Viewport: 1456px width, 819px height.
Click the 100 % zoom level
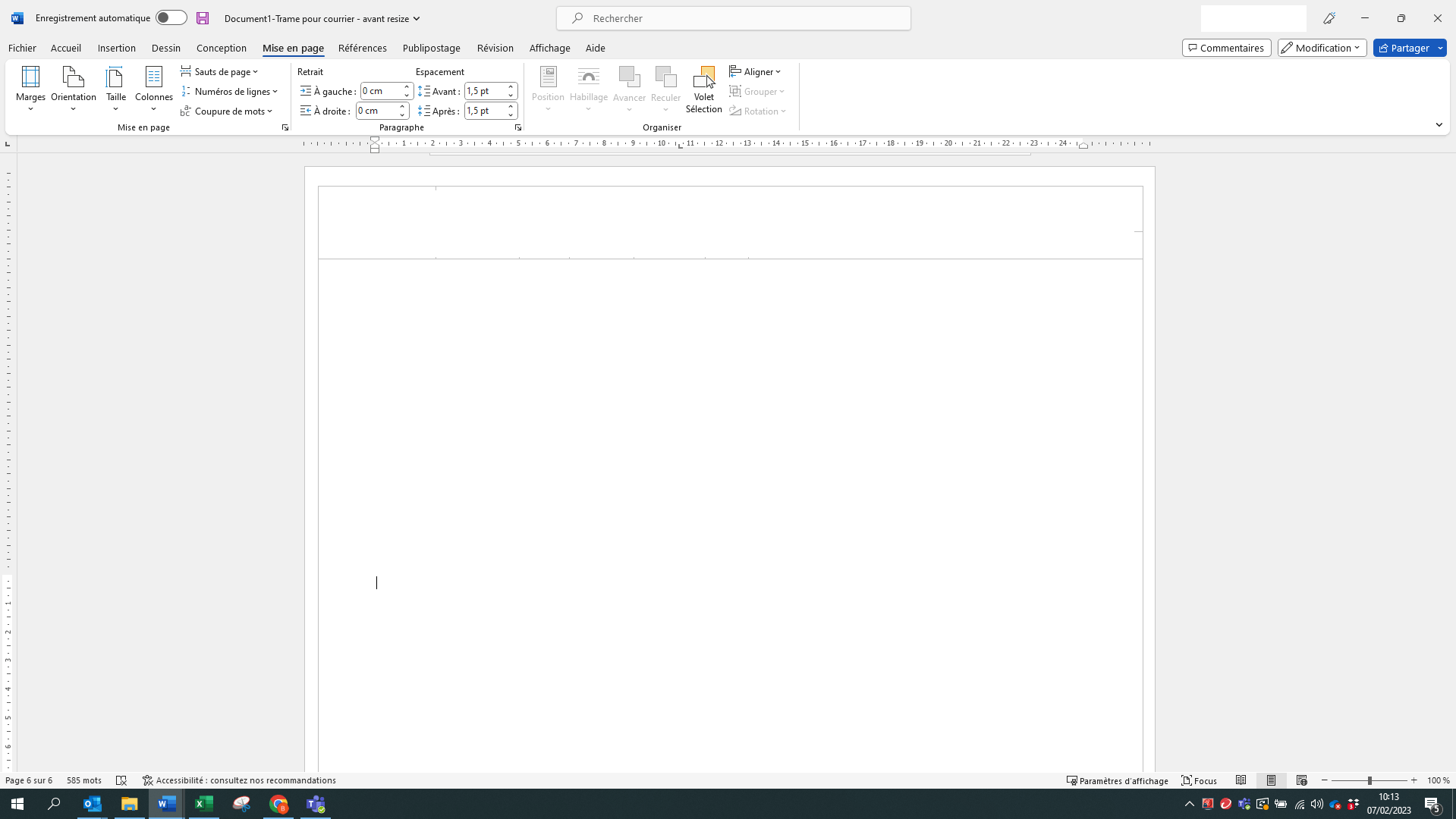pos(1438,780)
